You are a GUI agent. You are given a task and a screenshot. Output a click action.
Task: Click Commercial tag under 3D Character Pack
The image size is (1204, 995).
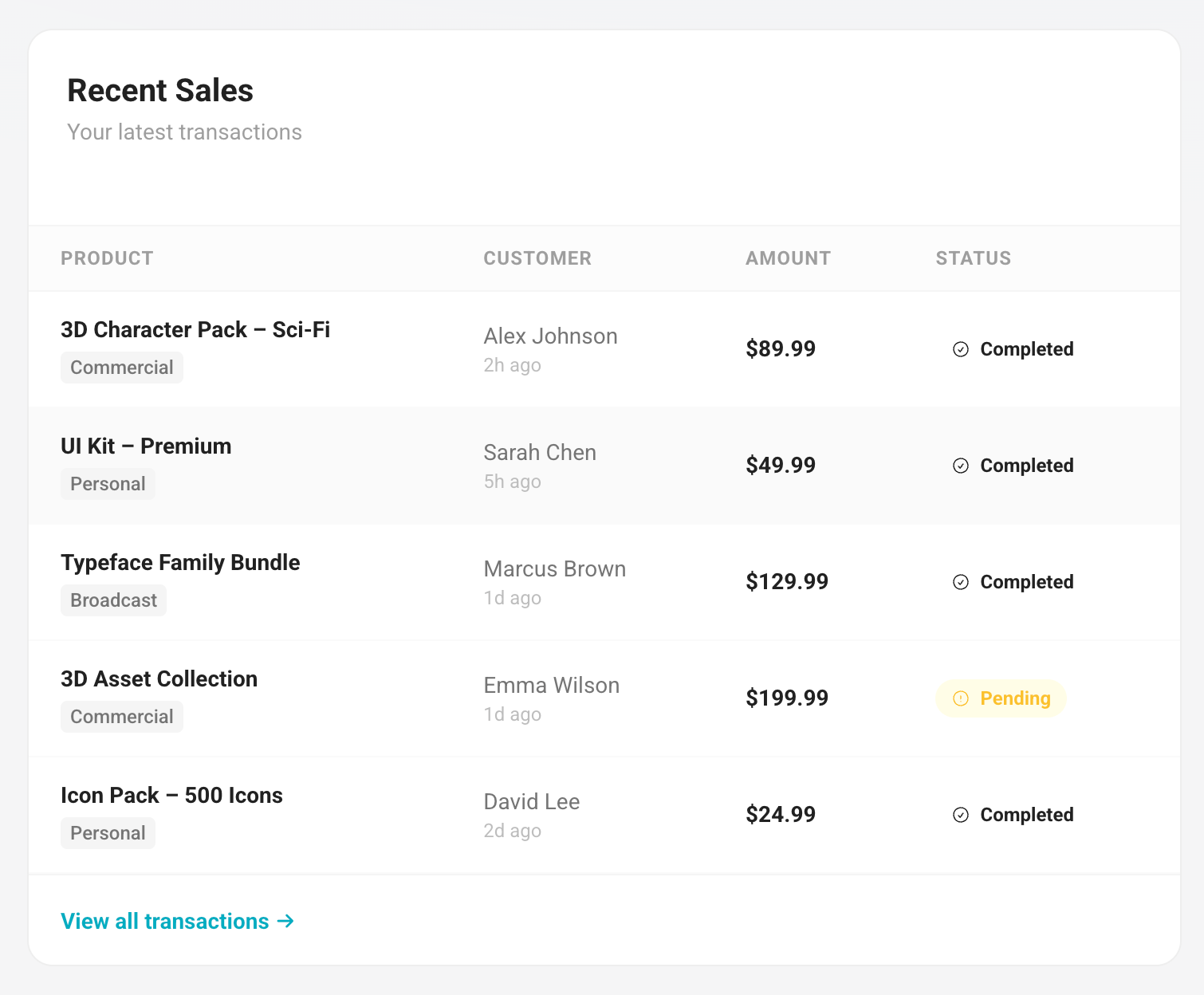point(122,368)
